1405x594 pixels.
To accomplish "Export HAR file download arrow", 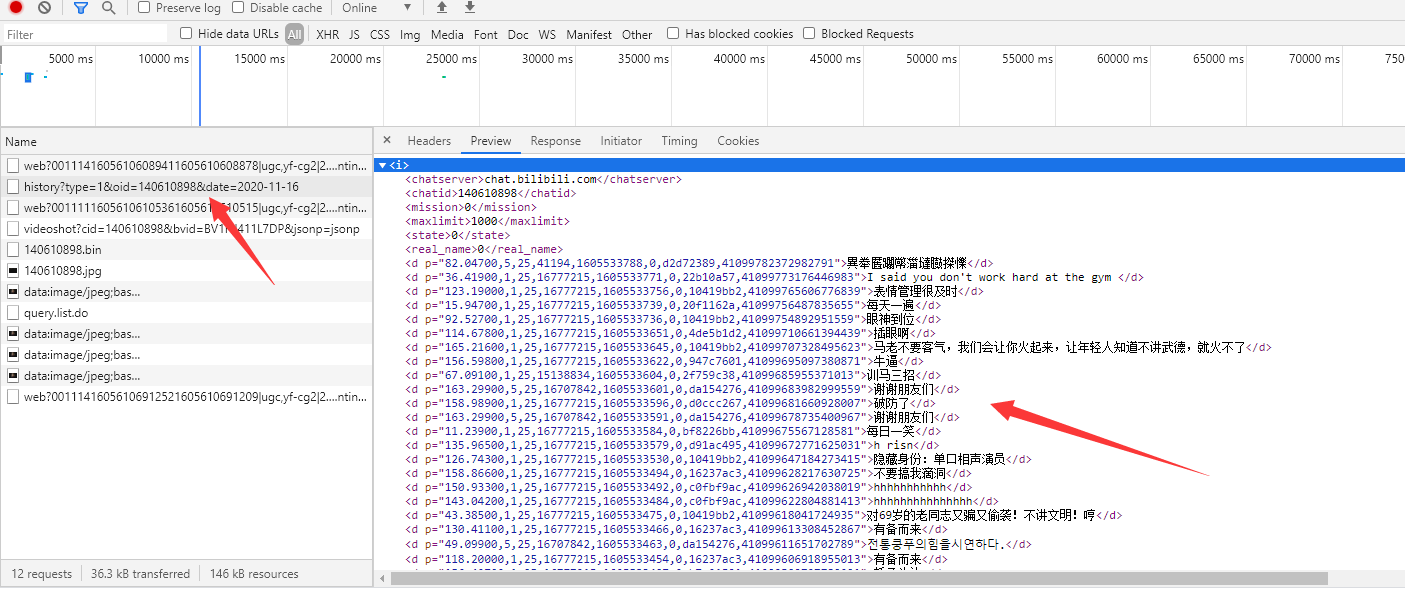I will tap(470, 7).
